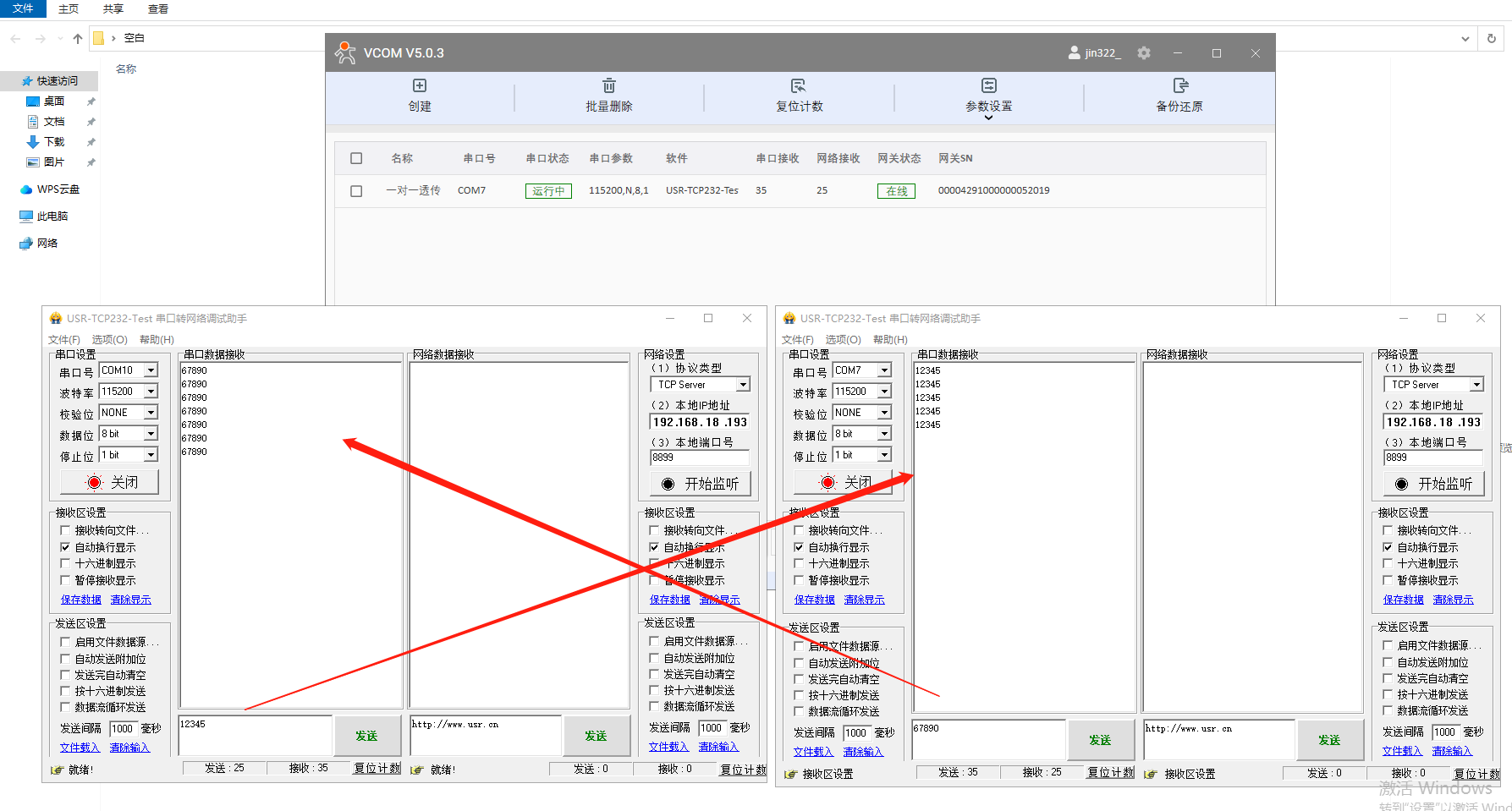
Task: Click the local port 8899 field in left window
Action: click(x=699, y=458)
